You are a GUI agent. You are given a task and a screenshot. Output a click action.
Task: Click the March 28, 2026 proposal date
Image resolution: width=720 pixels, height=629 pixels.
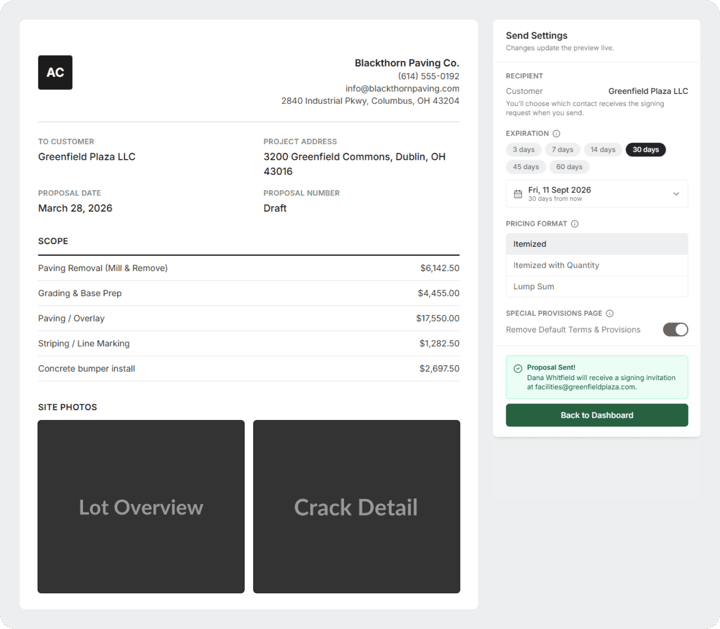75,208
